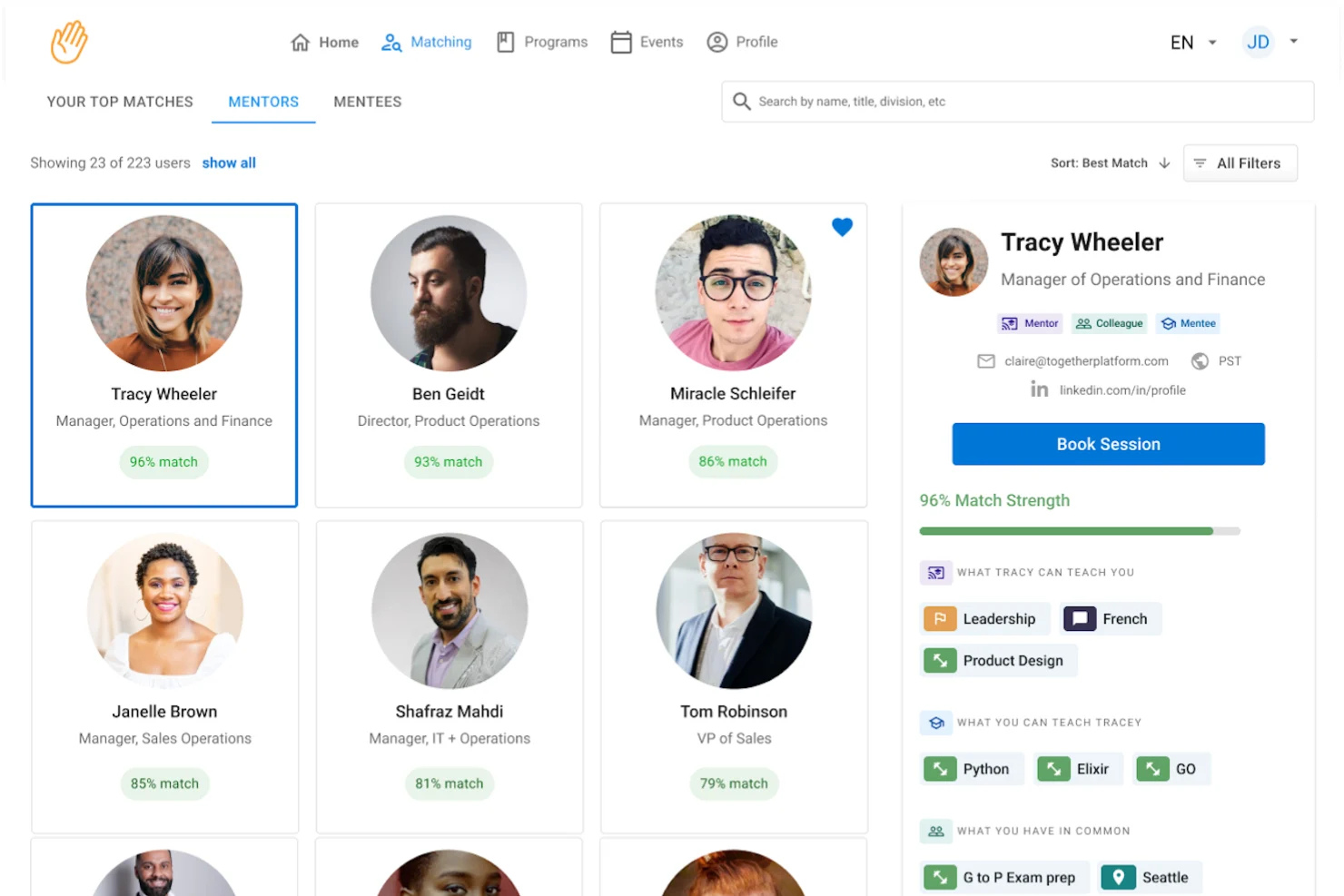
Task: Click Tracy Wheeler's avatar in the detail panel
Action: point(954,262)
